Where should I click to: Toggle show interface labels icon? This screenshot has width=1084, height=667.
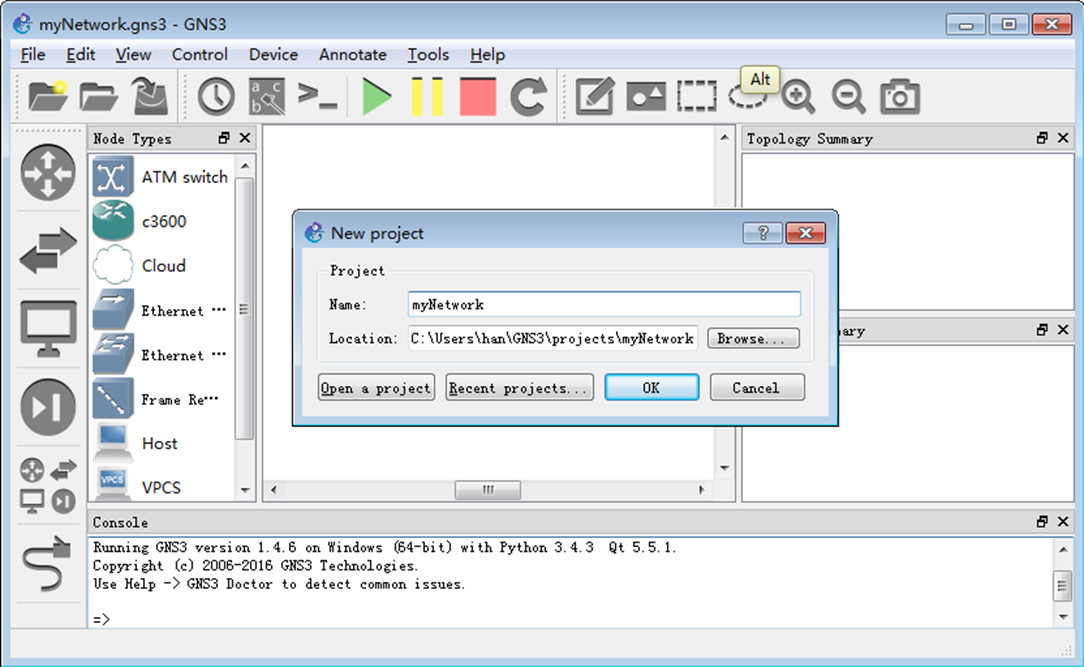[267, 96]
